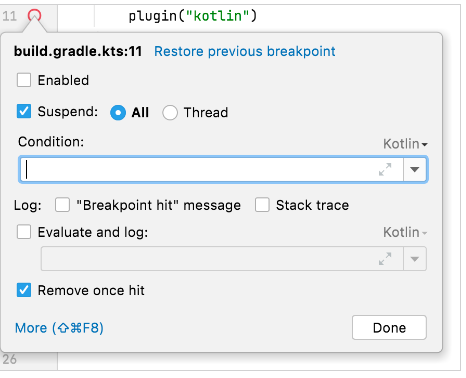Select the Thread suspend radio button
Image resolution: width=466 pixels, height=378 pixels.
coord(170,112)
